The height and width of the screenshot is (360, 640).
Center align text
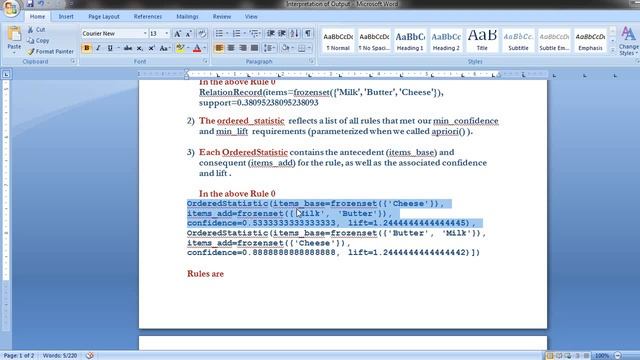pos(231,48)
